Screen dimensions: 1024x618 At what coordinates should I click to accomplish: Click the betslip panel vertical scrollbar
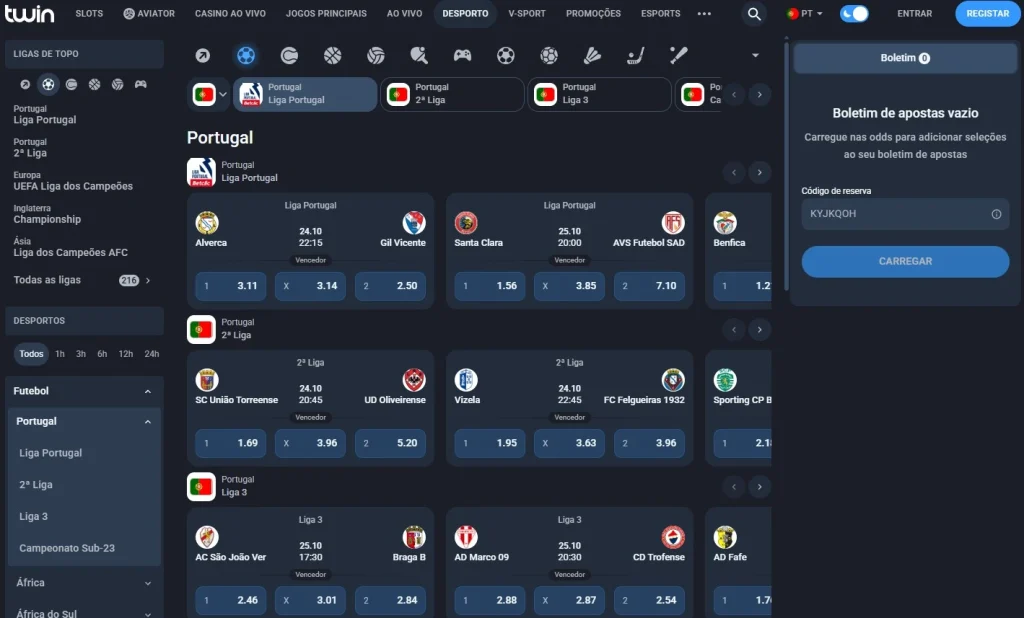coord(786,167)
